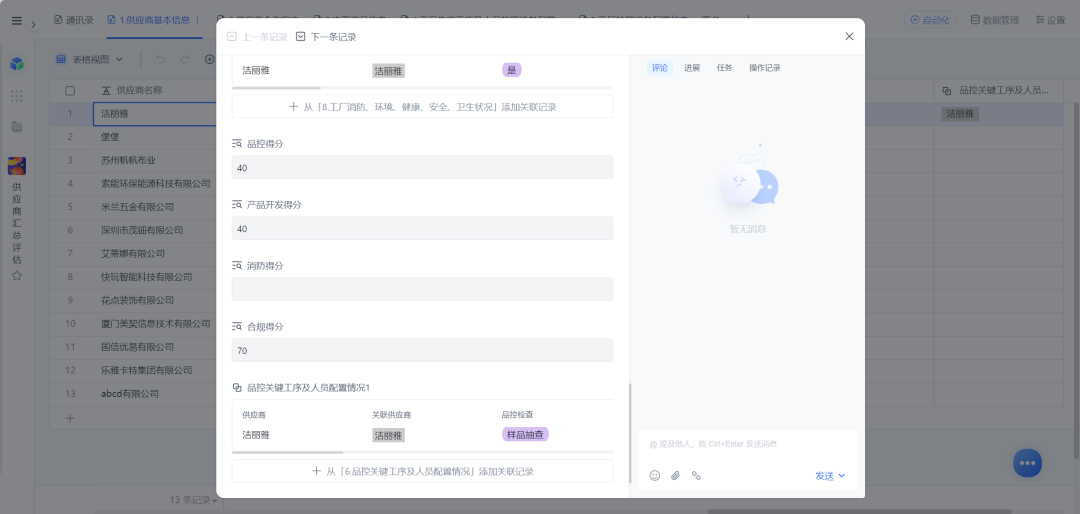This screenshot has height=514, width=1080.
Task: Insert link icon in comment toolbar
Action: [696, 475]
